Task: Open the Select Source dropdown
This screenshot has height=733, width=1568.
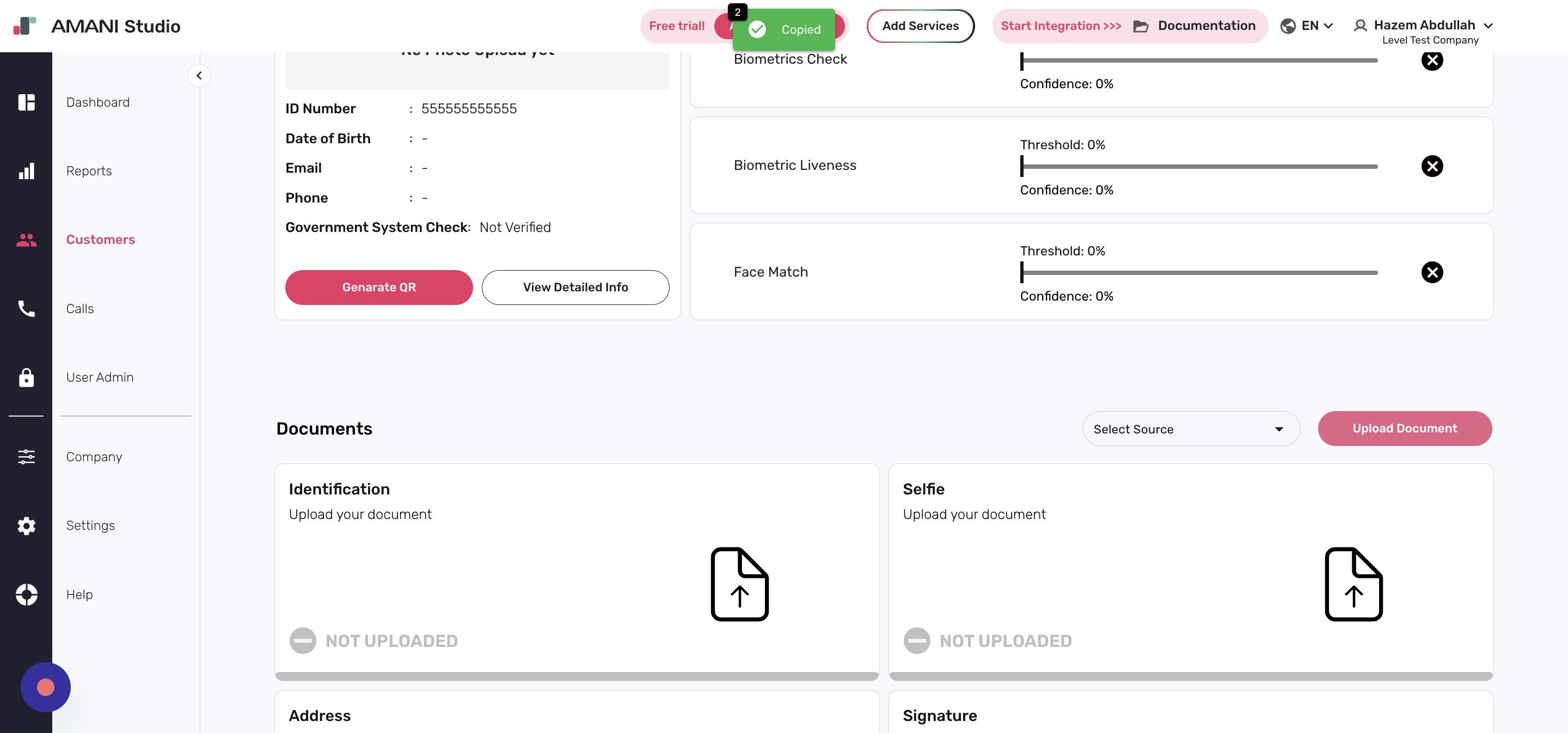Action: [1191, 429]
